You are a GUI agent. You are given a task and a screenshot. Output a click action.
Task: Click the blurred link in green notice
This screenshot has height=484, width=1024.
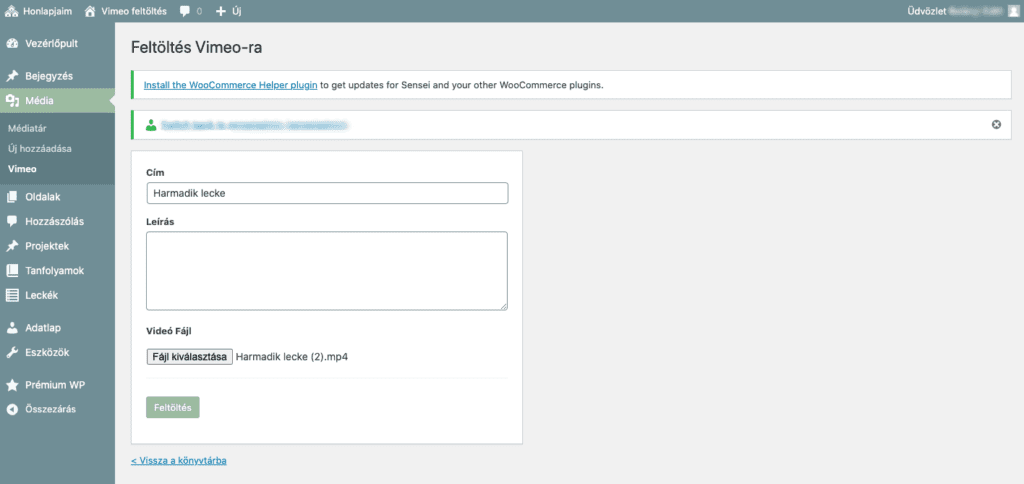[254, 125]
